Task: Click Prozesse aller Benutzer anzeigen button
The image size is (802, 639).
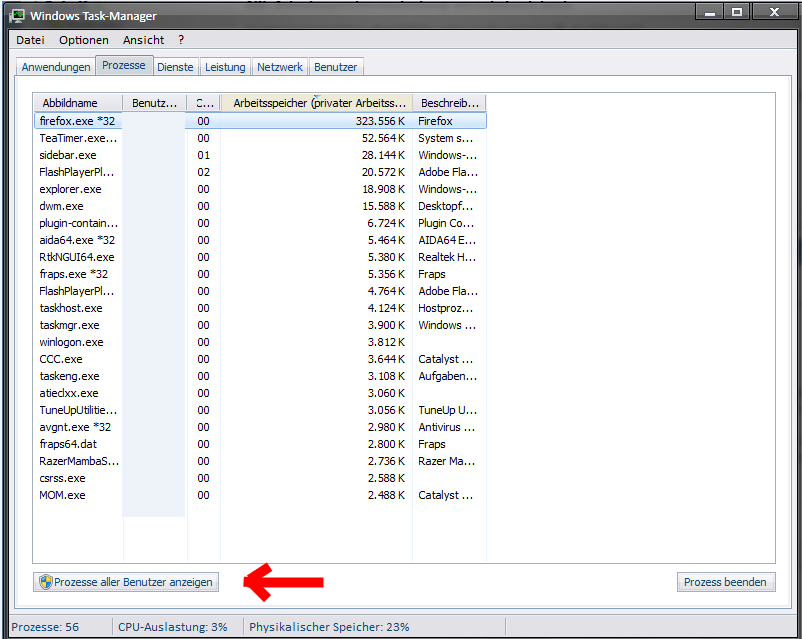Action: click(126, 582)
